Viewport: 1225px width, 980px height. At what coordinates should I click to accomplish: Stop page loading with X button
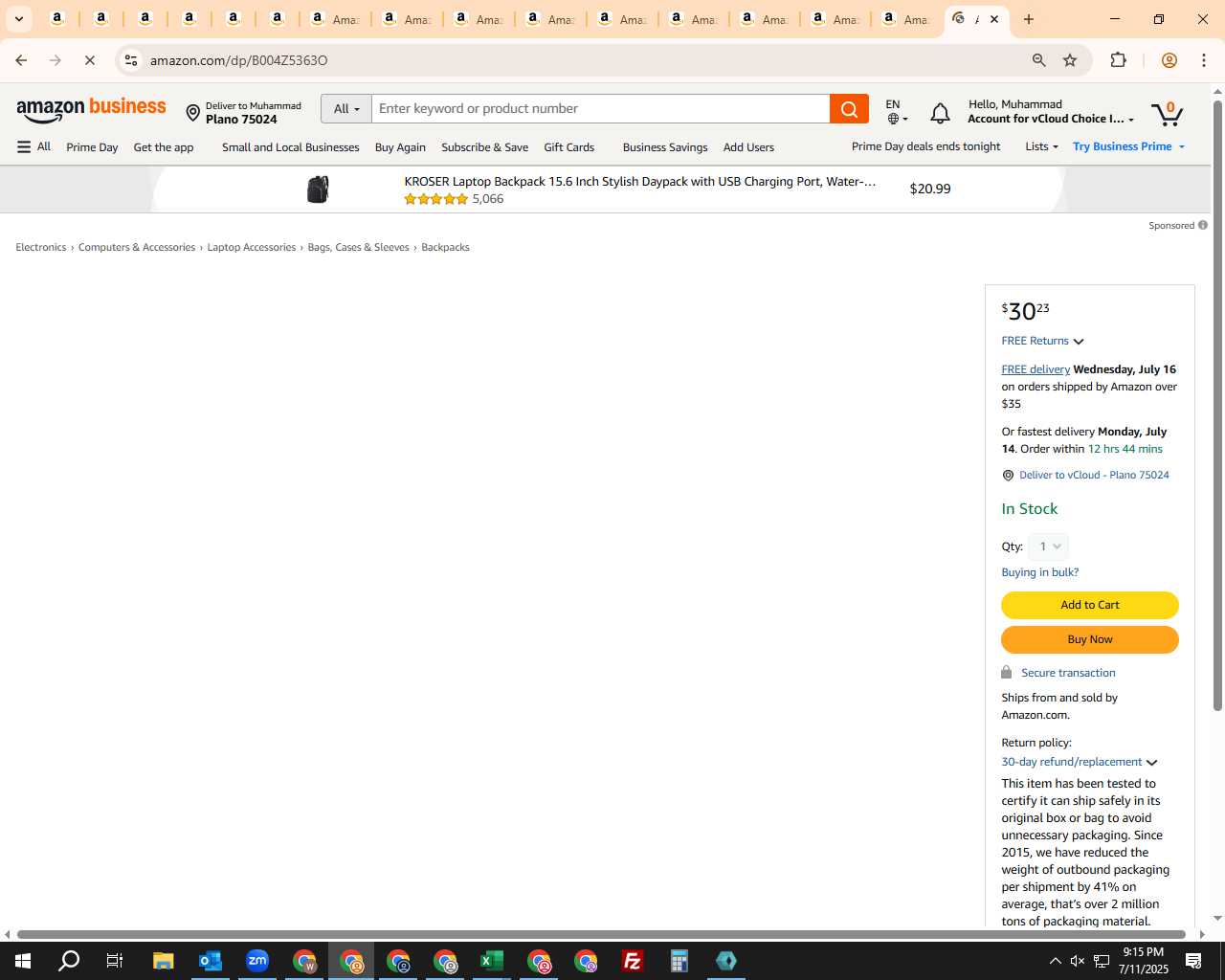90,60
